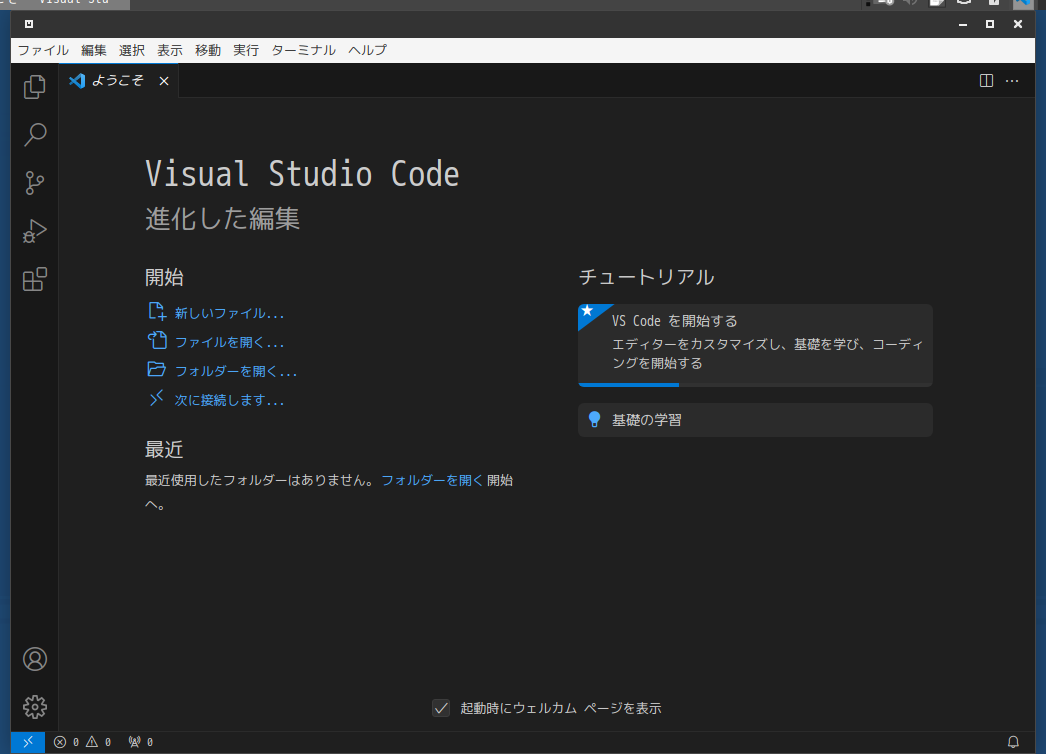Click the Visual Studio Code heading
1046x754 pixels.
[x=302, y=174]
